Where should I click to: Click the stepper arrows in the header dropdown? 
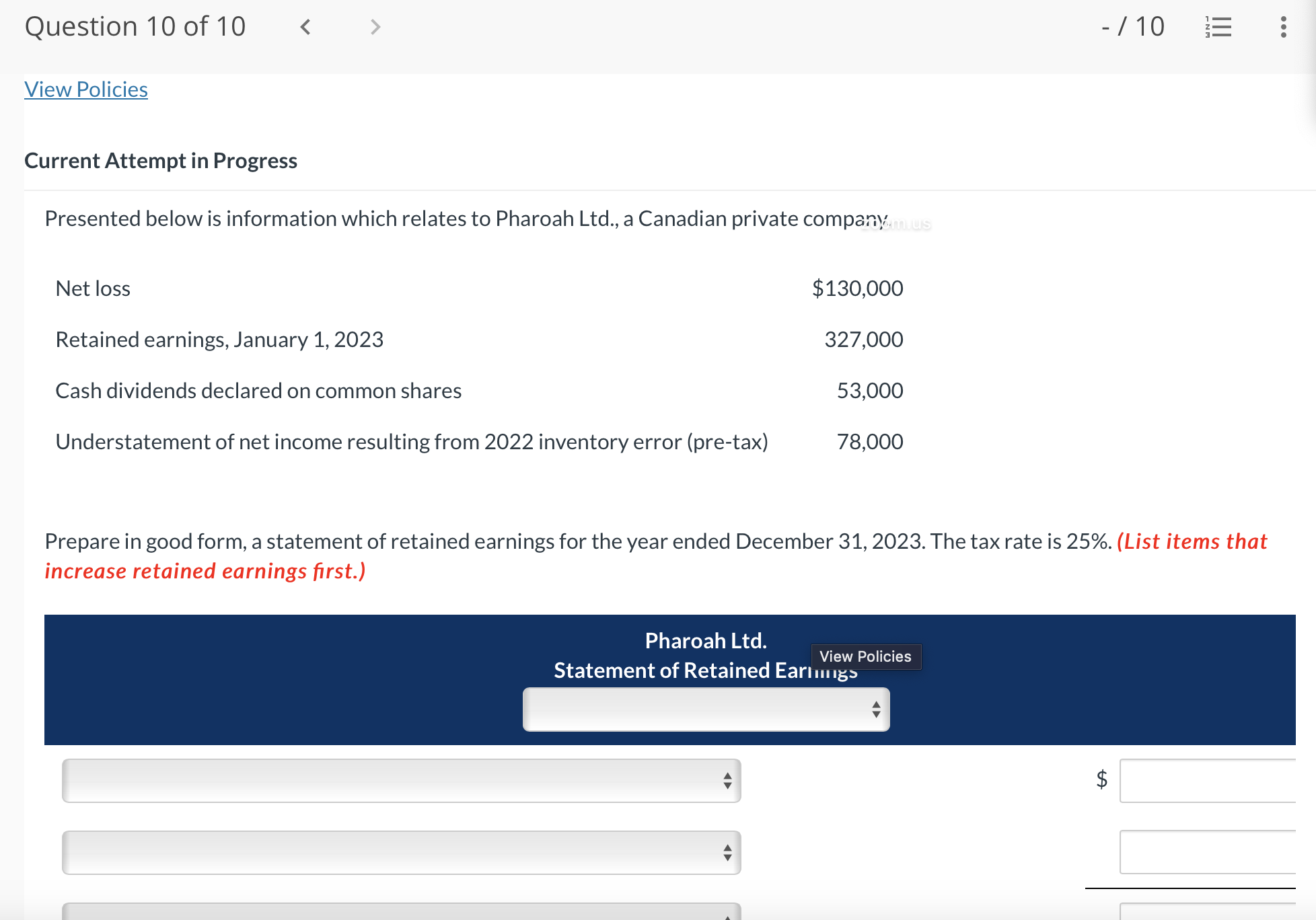[x=875, y=710]
